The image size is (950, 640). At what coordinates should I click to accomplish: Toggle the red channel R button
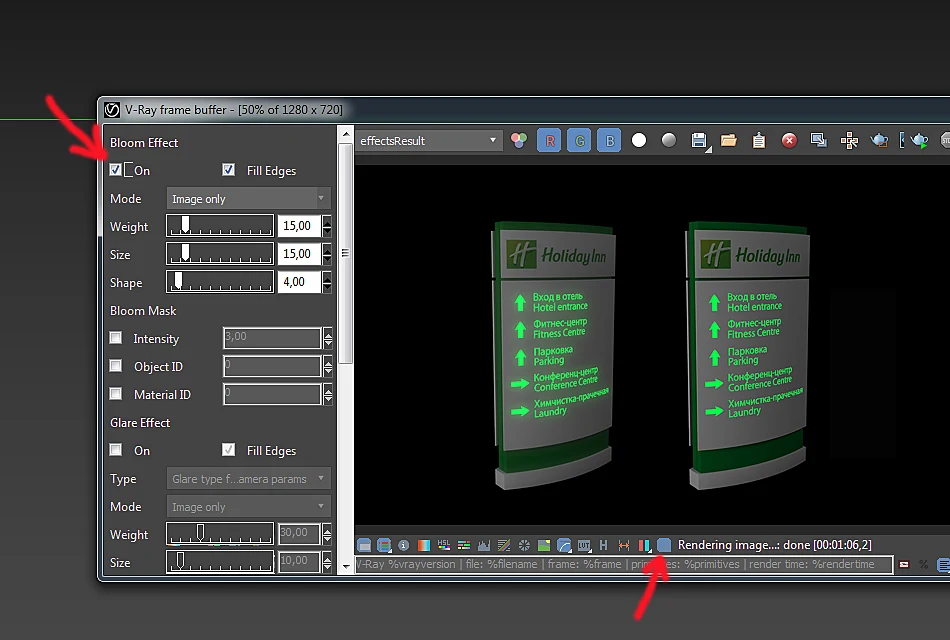550,141
